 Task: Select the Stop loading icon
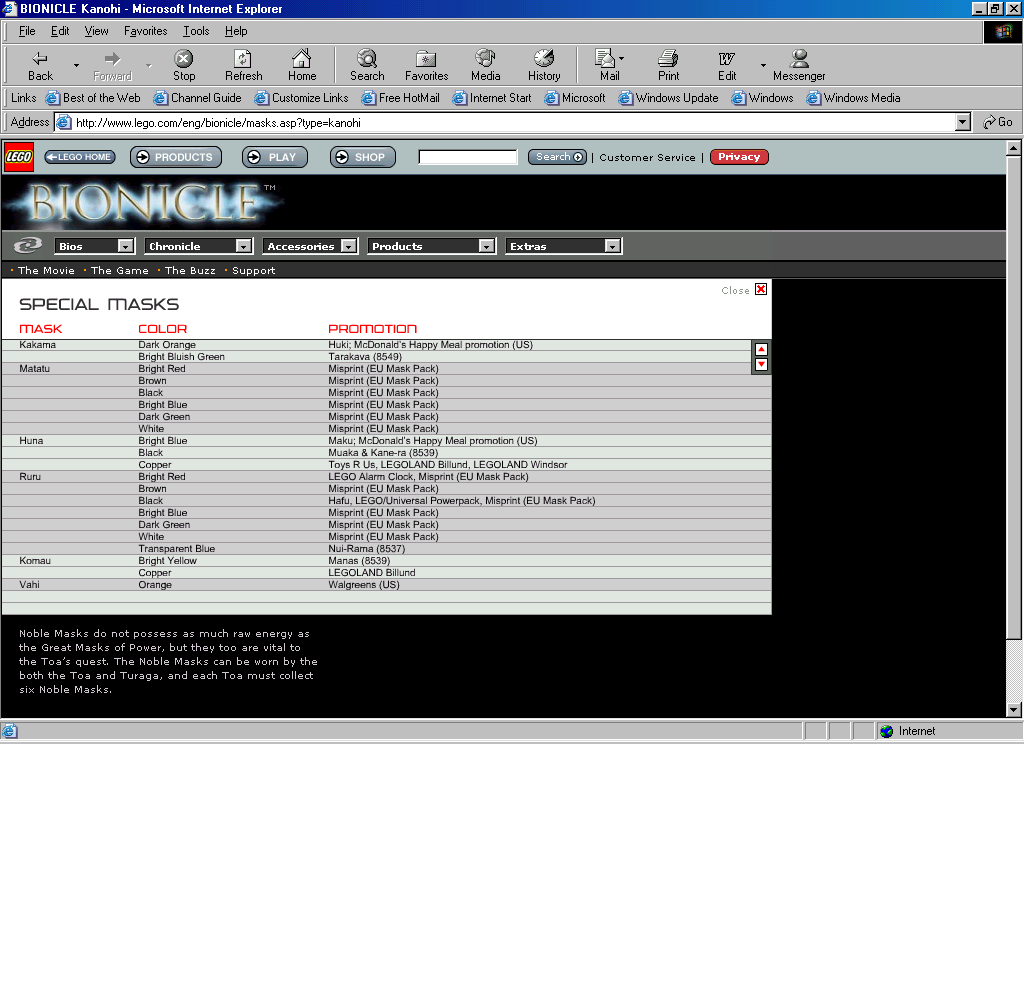[x=183, y=63]
